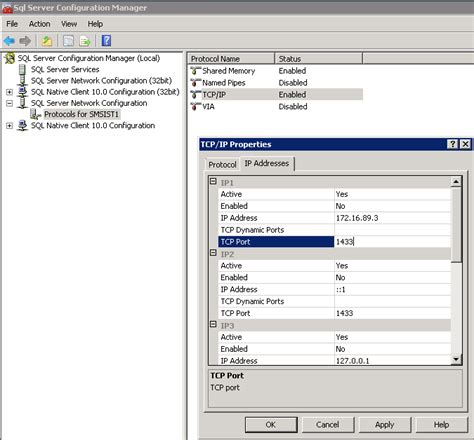Select the Shared Memory protocol row
Viewport: 474px width, 440px height.
[276, 71]
